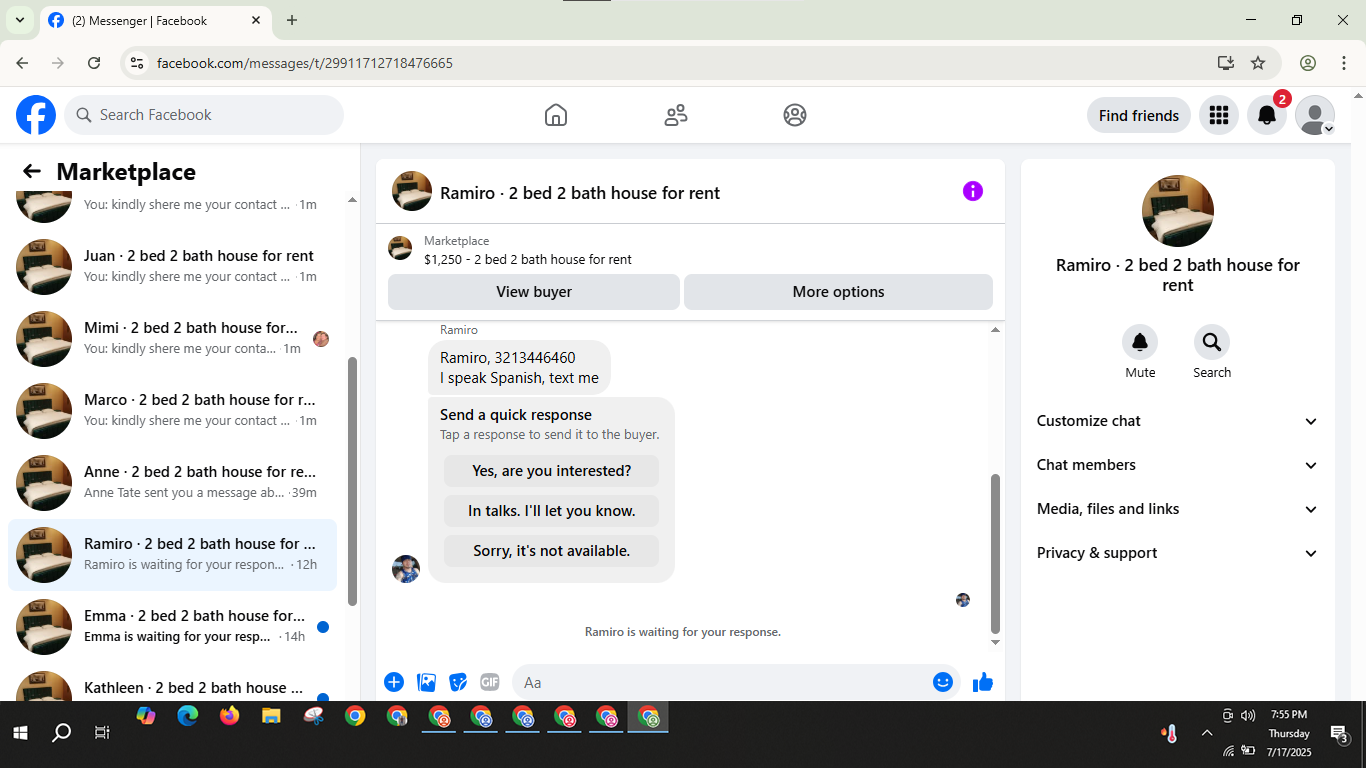Open Marco's conversation in the list
The image size is (1366, 768).
point(172,411)
